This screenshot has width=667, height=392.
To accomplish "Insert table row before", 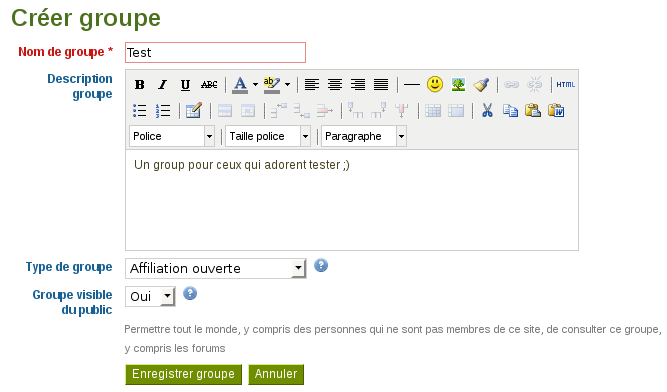I will (x=279, y=111).
